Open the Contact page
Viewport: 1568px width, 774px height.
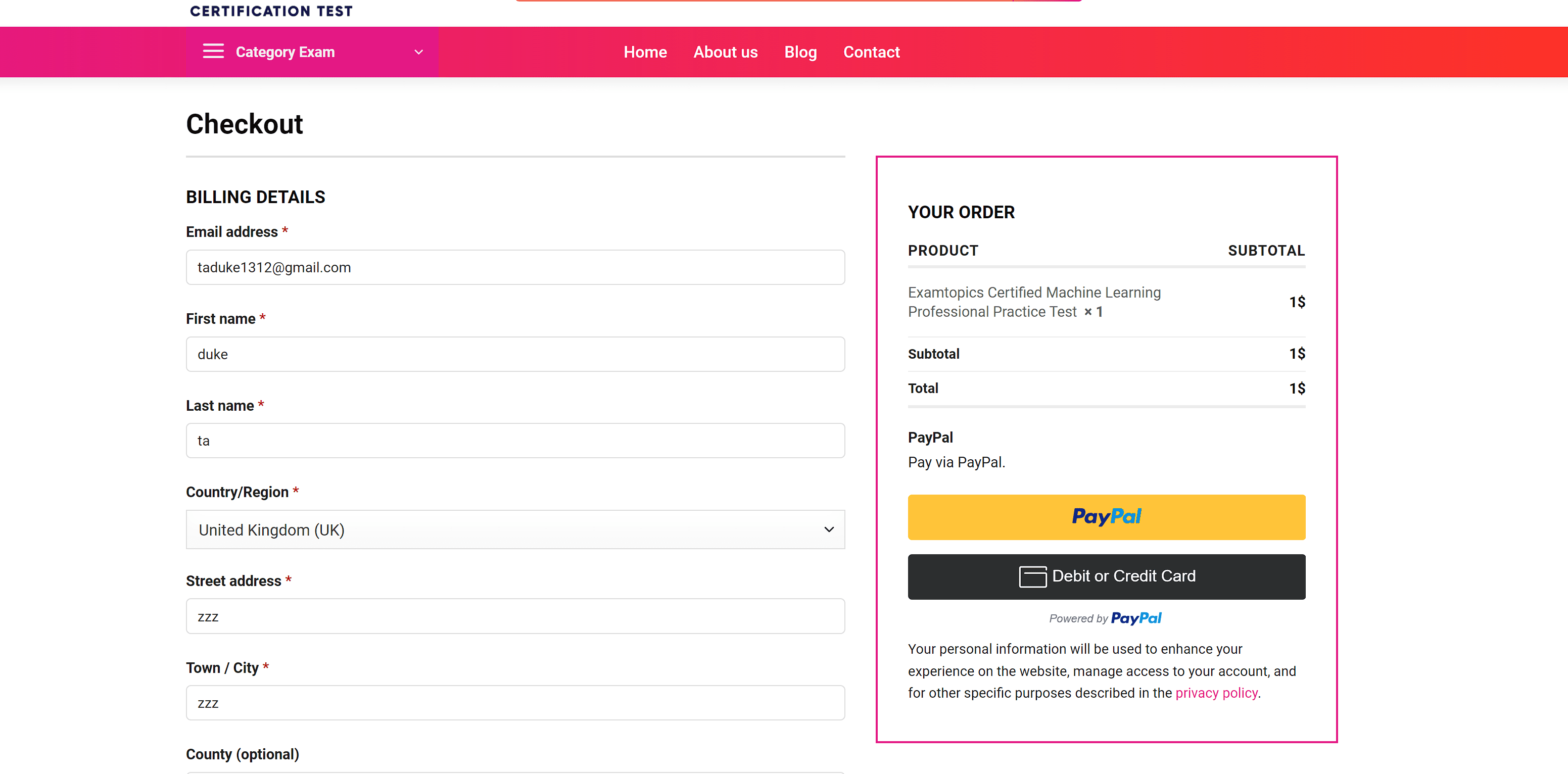point(871,53)
